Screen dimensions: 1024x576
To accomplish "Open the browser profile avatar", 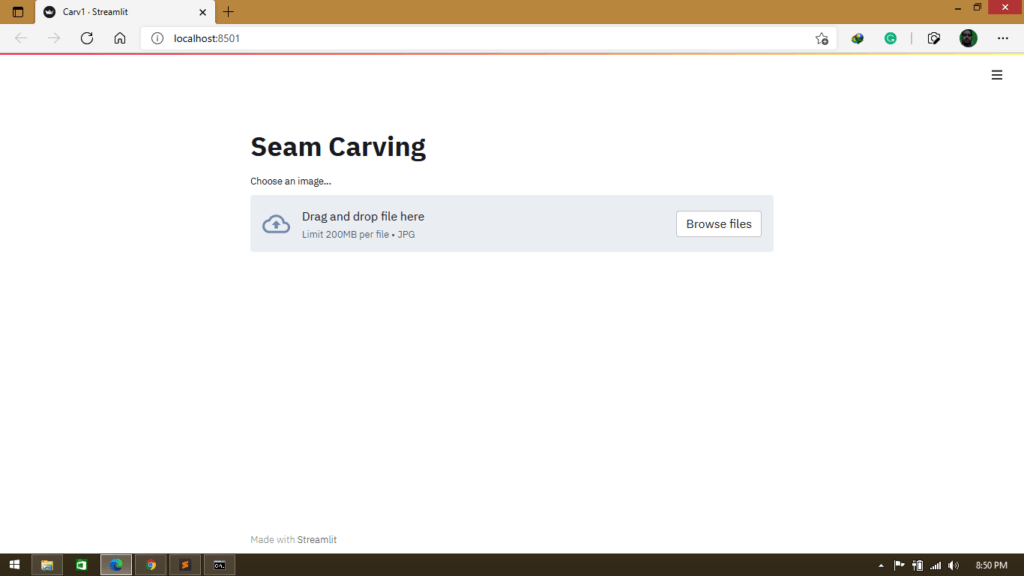I will (x=968, y=38).
